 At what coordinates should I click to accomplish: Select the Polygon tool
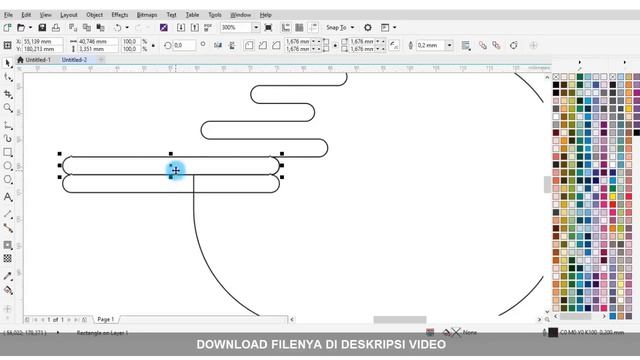point(7,180)
